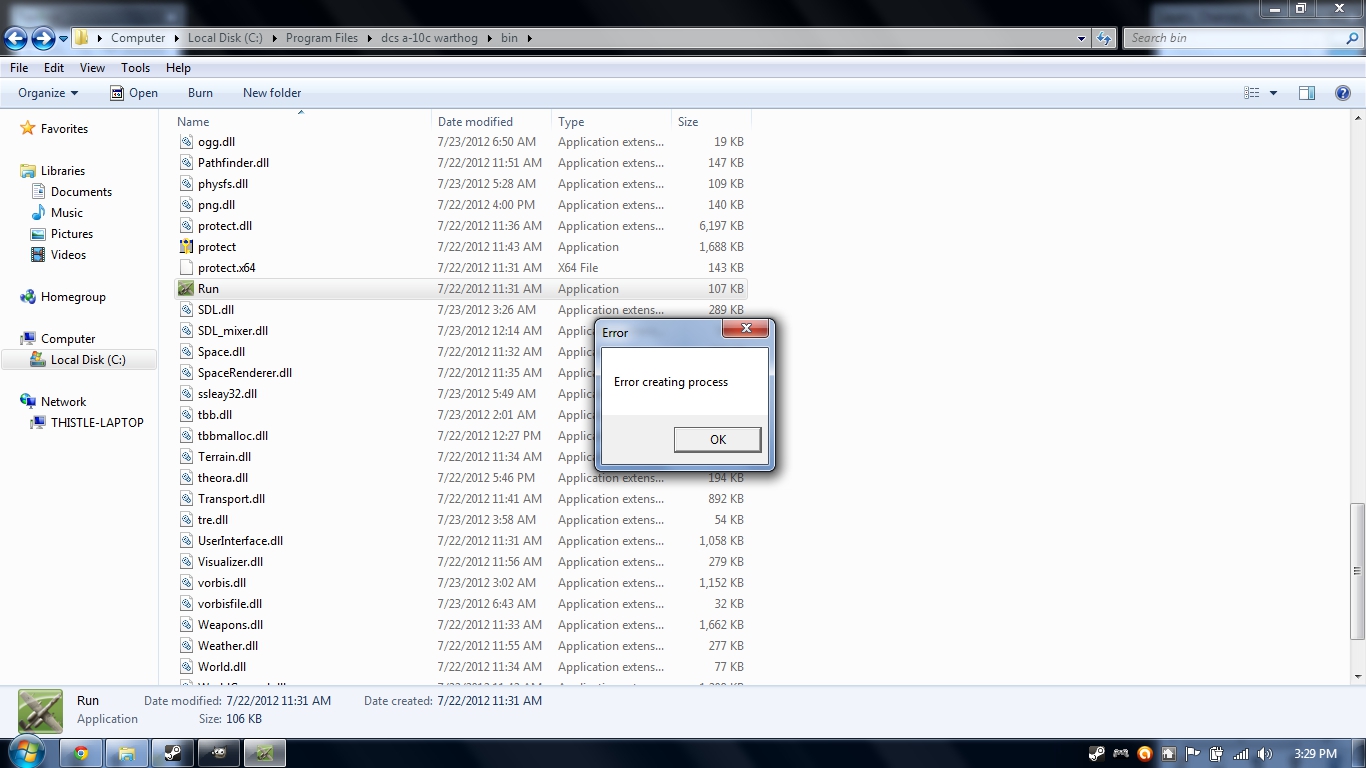The height and width of the screenshot is (768, 1366).
Task: Expand the arrow after bin breadcrumb
Action: click(x=530, y=38)
